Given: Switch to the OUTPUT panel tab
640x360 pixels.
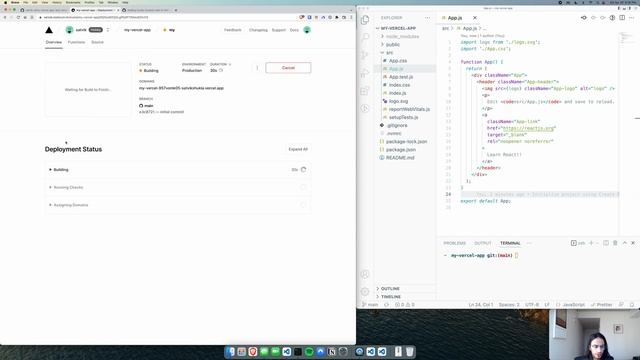Looking at the screenshot, I should tap(482, 243).
